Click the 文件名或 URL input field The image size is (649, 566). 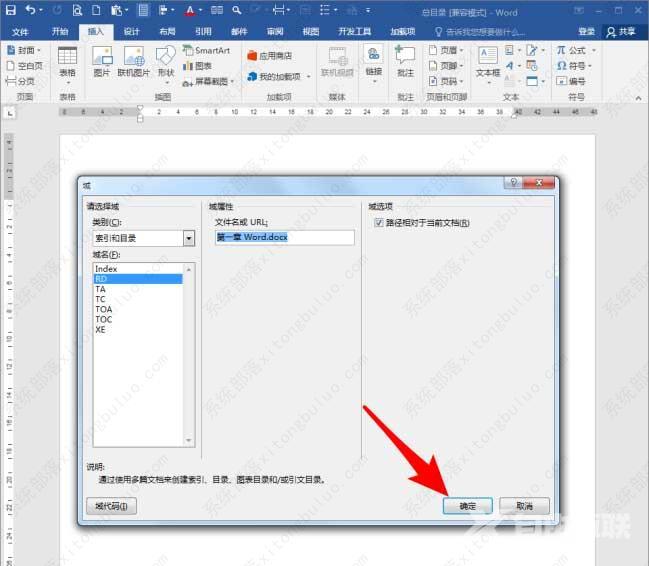click(285, 237)
